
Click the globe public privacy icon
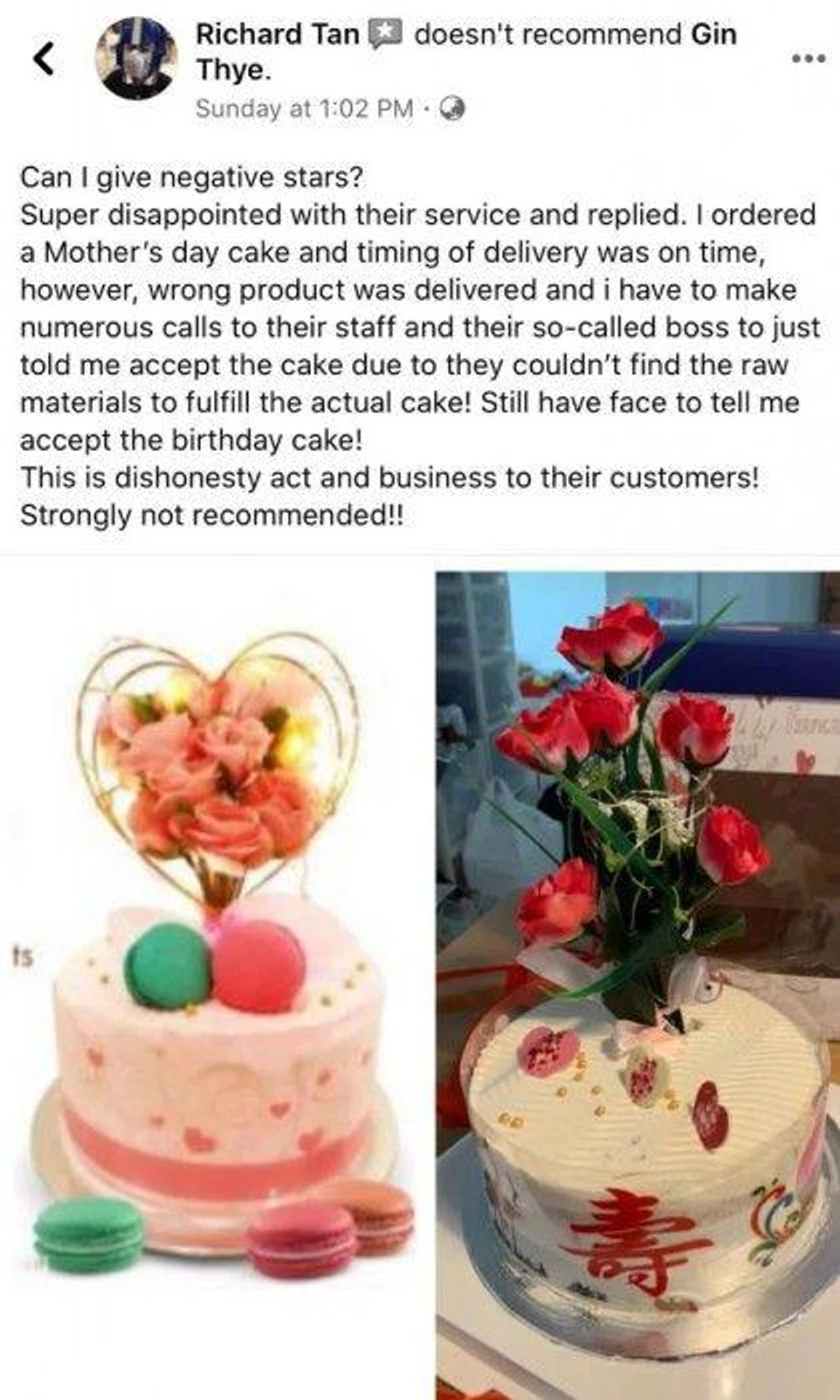451,108
